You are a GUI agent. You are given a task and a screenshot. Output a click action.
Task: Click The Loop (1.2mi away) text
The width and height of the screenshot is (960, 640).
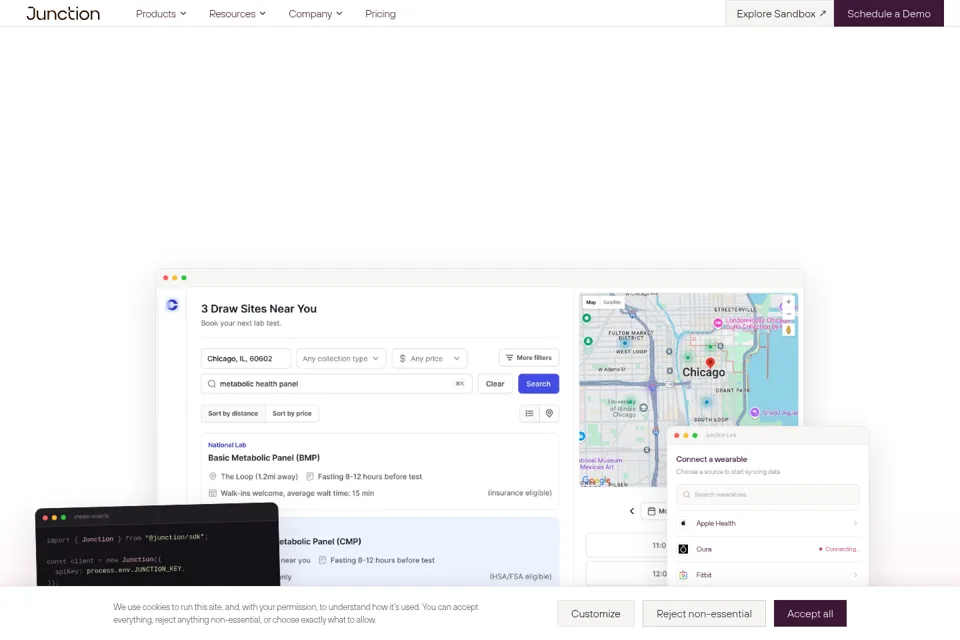coord(259,476)
